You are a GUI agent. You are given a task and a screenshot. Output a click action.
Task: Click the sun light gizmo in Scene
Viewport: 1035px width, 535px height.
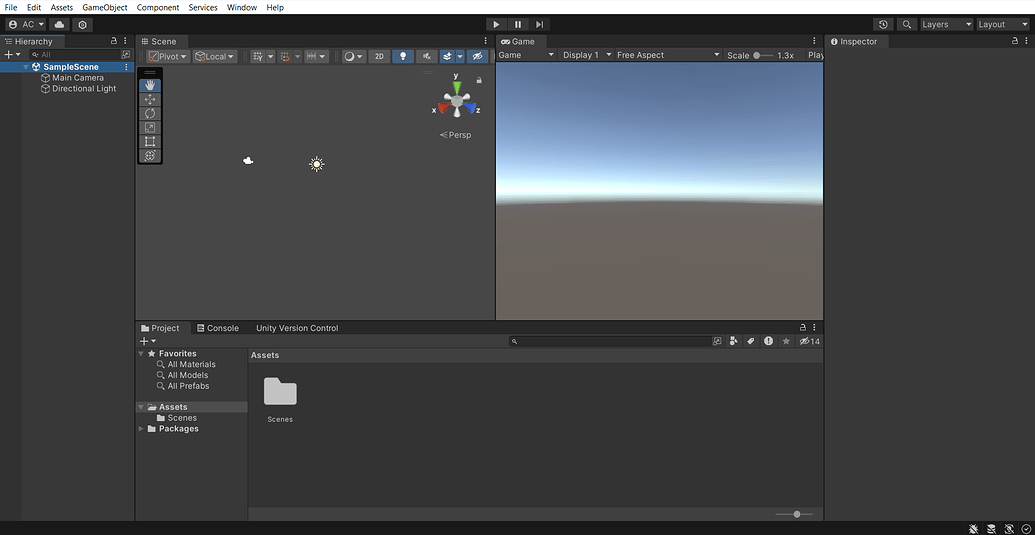317,164
